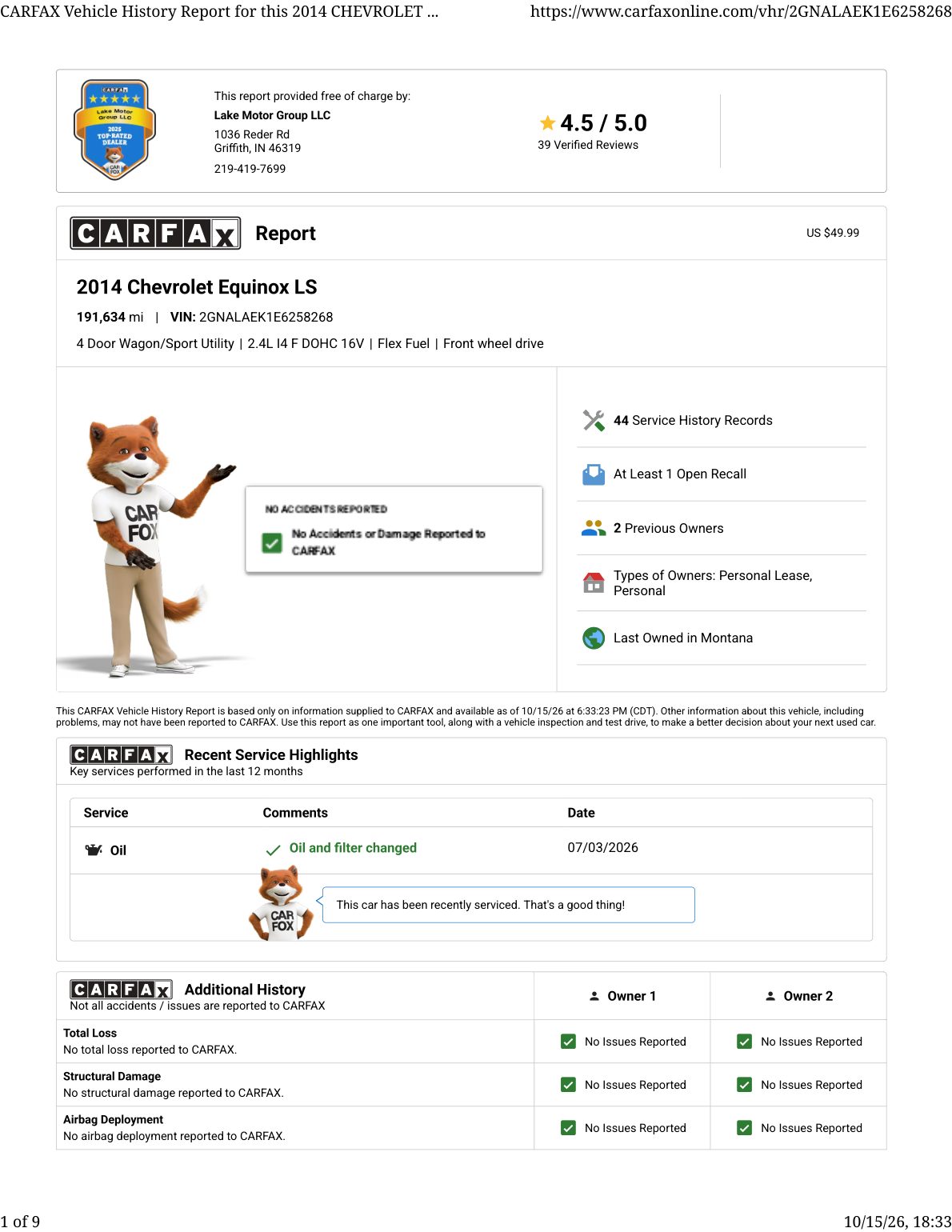The height and width of the screenshot is (1232, 952).
Task: Click the Service column header
Action: click(106, 813)
